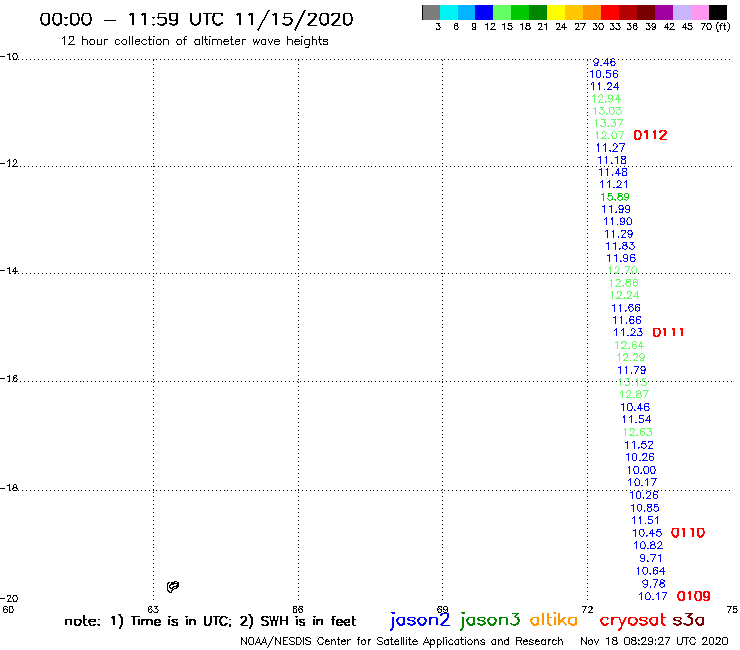
Task: Click the latitude axis label -10
Action: (x=9, y=57)
